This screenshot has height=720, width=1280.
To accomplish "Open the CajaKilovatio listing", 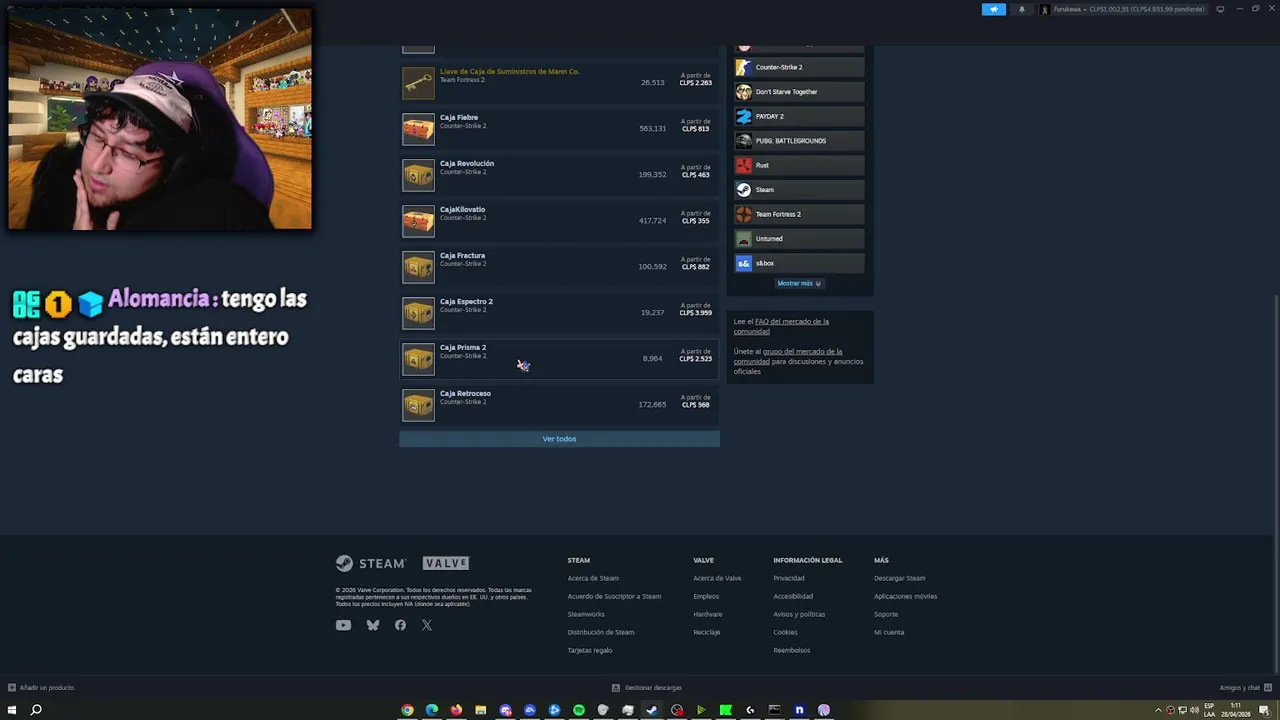I will (x=559, y=220).
